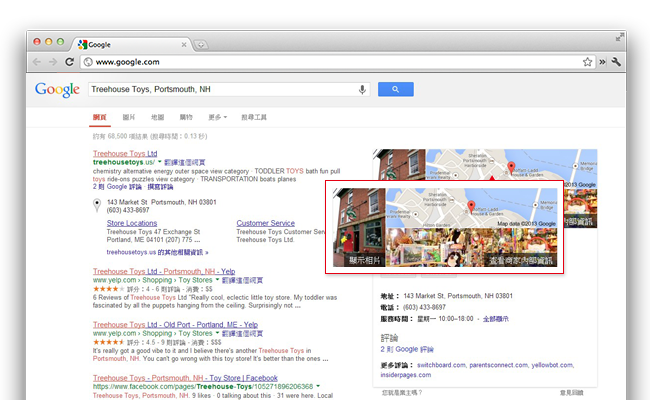Click translate link on the Portsmouth Yelp result

[x=243, y=280]
